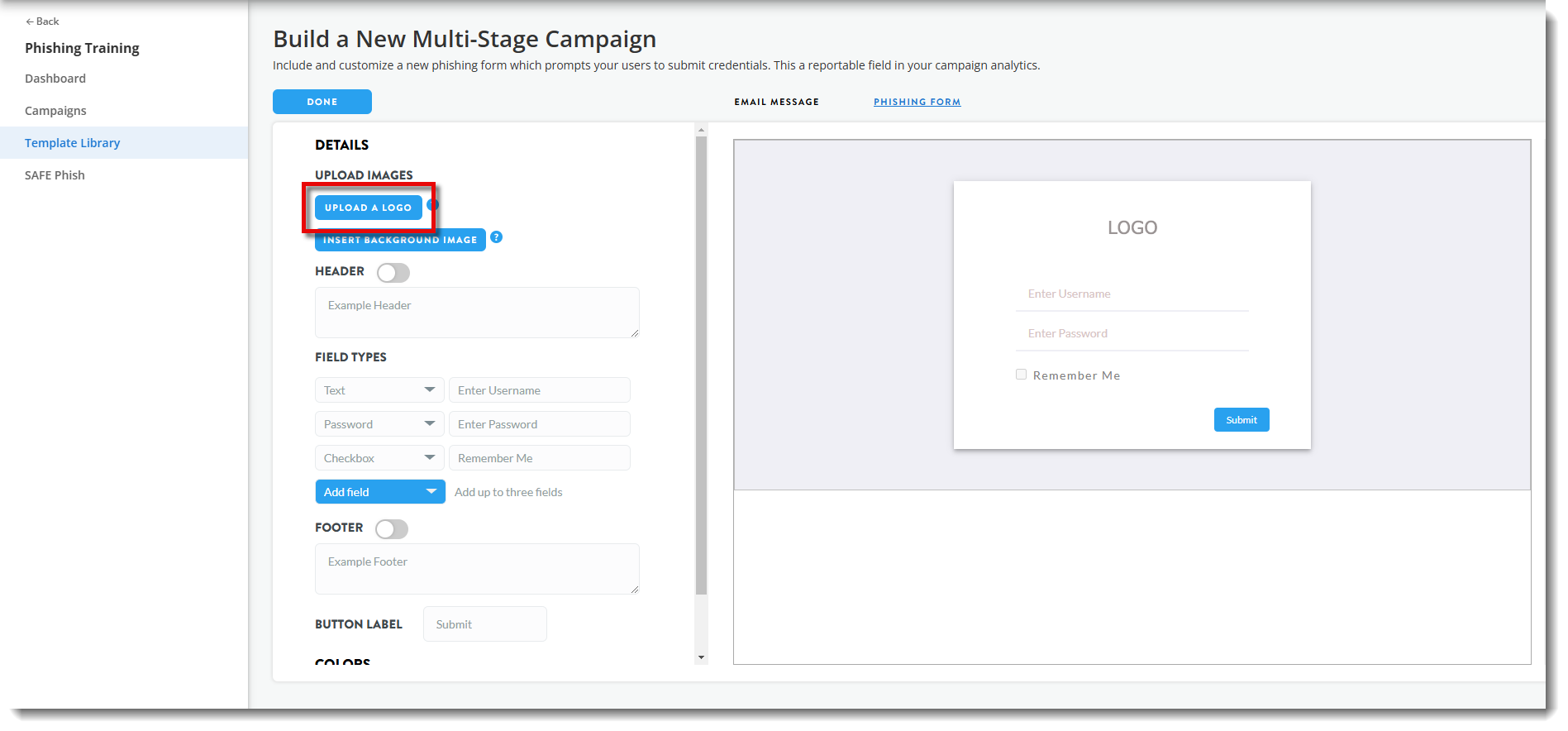Expand the Add field dropdown

point(379,492)
